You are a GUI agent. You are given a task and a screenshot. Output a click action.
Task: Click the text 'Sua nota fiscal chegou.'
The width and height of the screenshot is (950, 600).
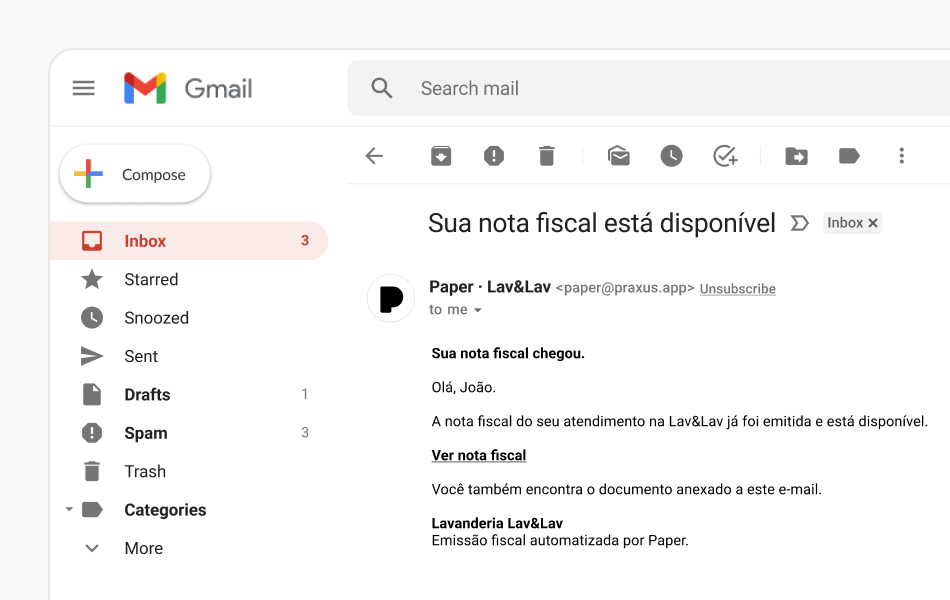pyautogui.click(x=508, y=353)
